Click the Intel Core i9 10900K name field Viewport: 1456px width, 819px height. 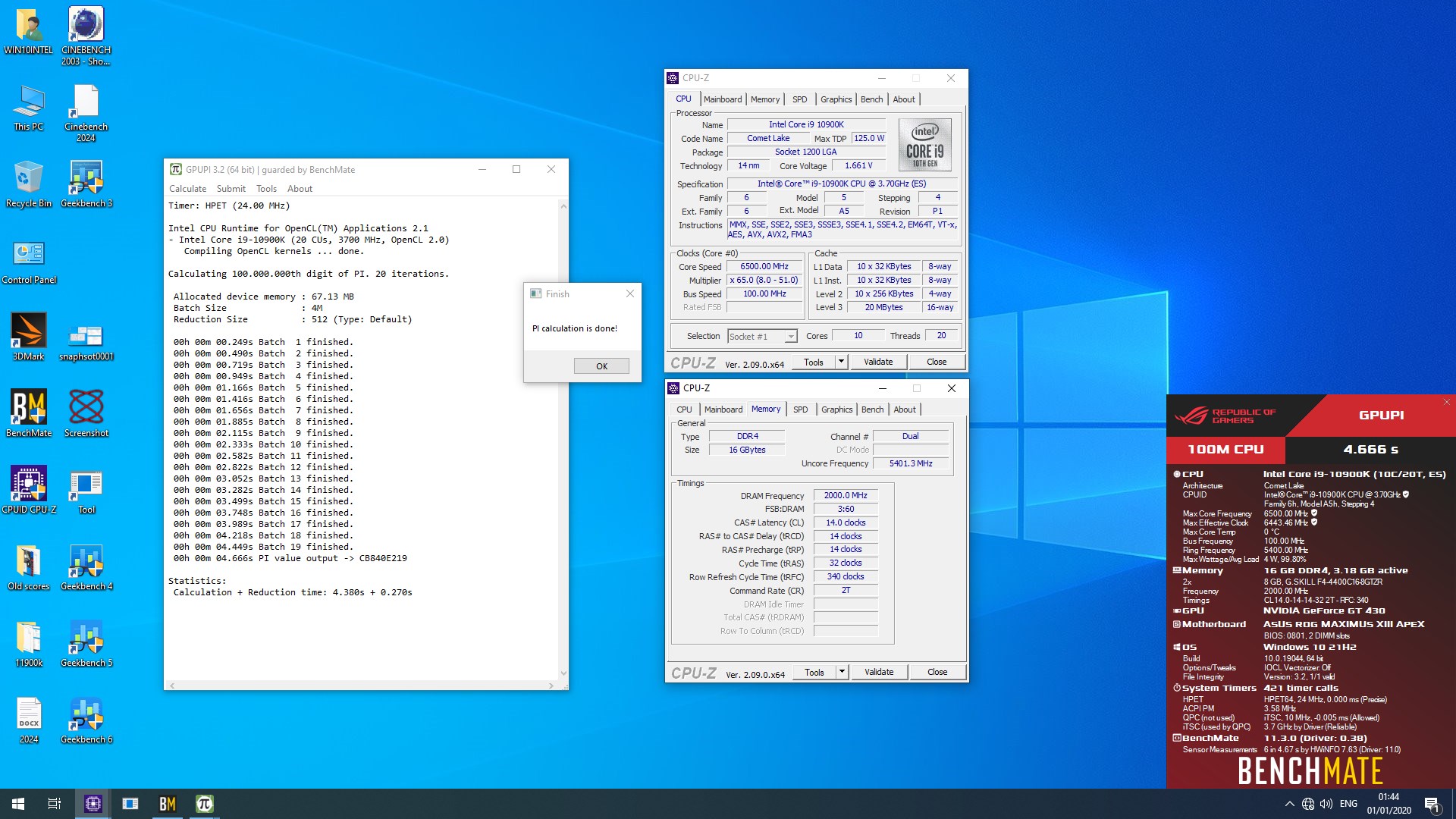pyautogui.click(x=806, y=124)
